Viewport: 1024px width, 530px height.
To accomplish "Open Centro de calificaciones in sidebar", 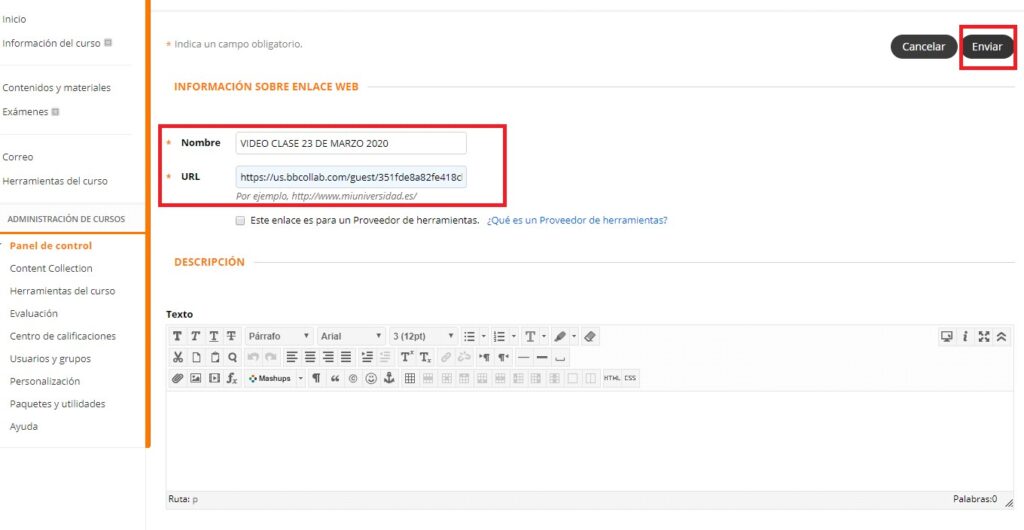I will pyautogui.click(x=62, y=336).
